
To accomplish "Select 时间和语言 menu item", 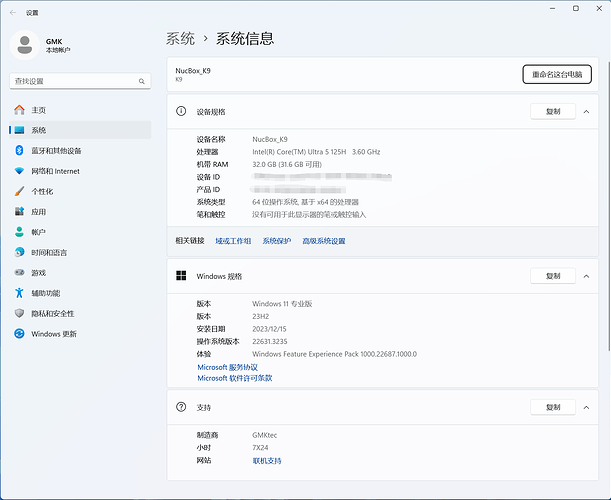I will click(x=49, y=253).
